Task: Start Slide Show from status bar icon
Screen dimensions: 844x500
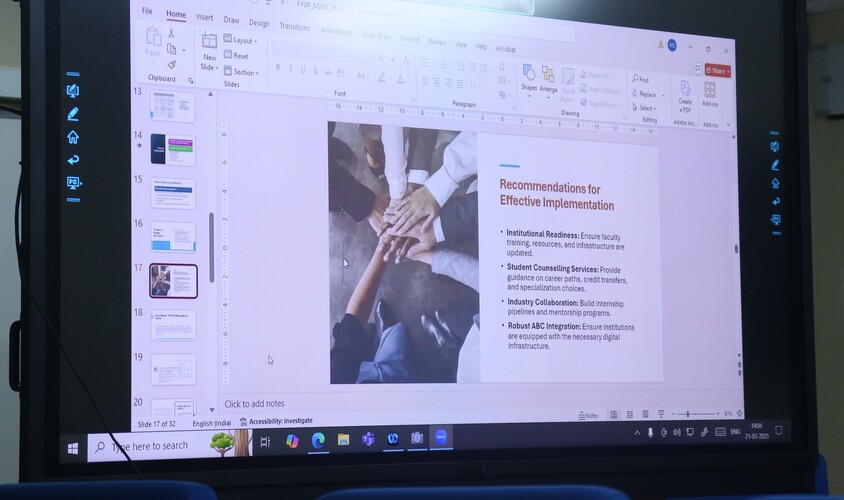Action: (x=661, y=414)
